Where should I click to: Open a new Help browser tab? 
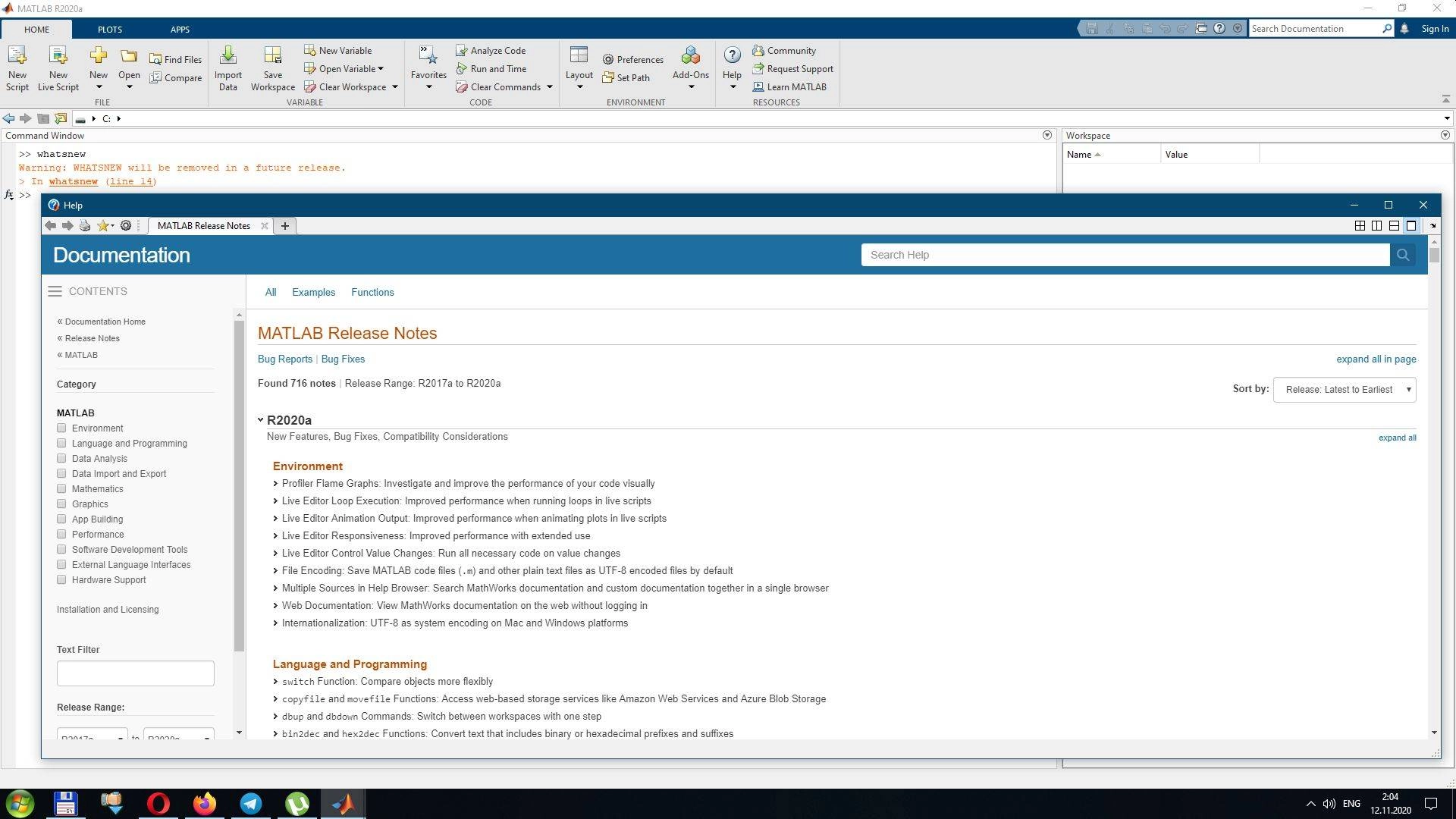tap(285, 225)
